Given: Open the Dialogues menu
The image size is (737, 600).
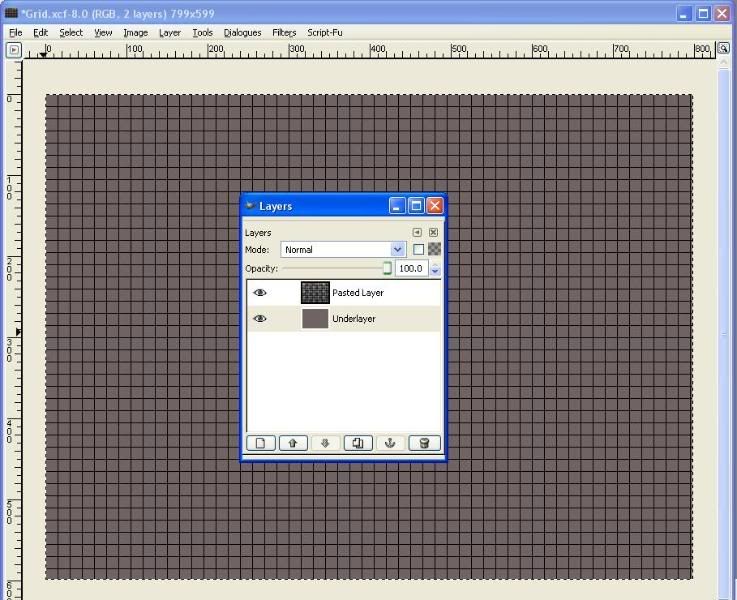Looking at the screenshot, I should pyautogui.click(x=242, y=32).
